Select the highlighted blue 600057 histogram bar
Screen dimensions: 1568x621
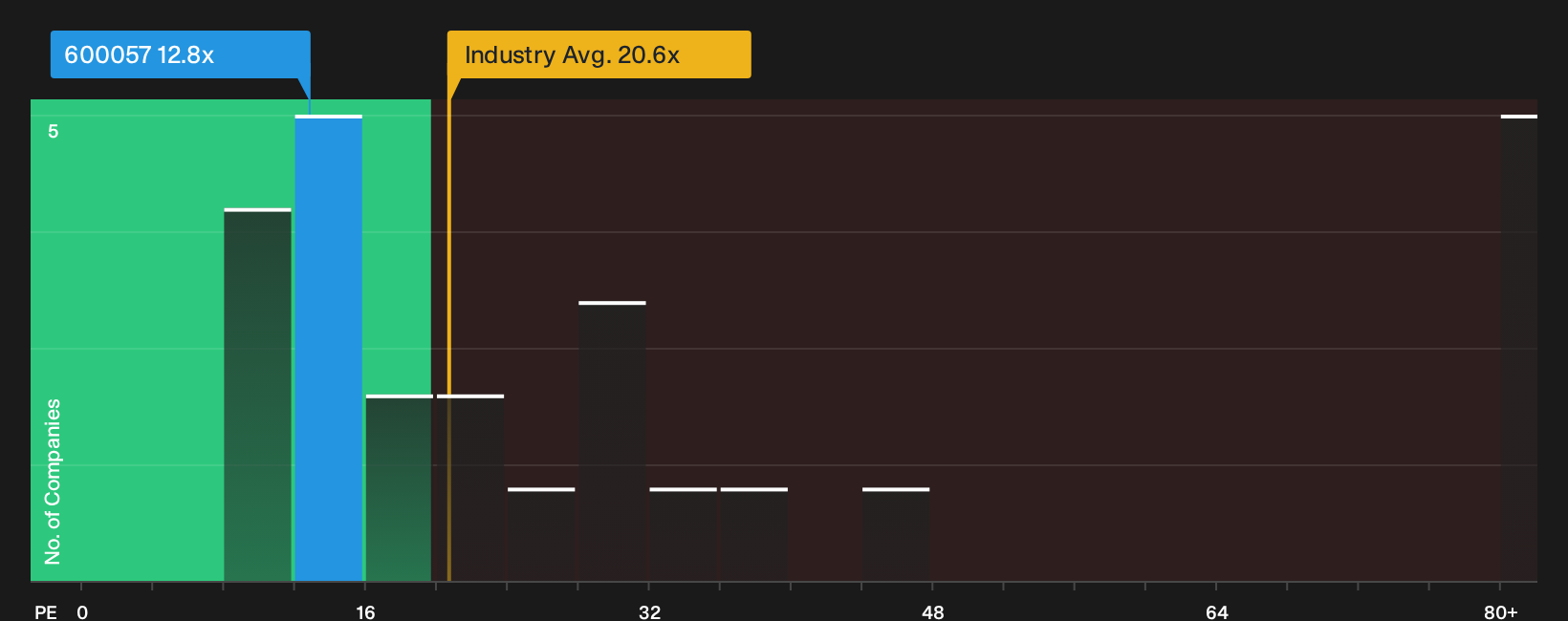click(328, 348)
